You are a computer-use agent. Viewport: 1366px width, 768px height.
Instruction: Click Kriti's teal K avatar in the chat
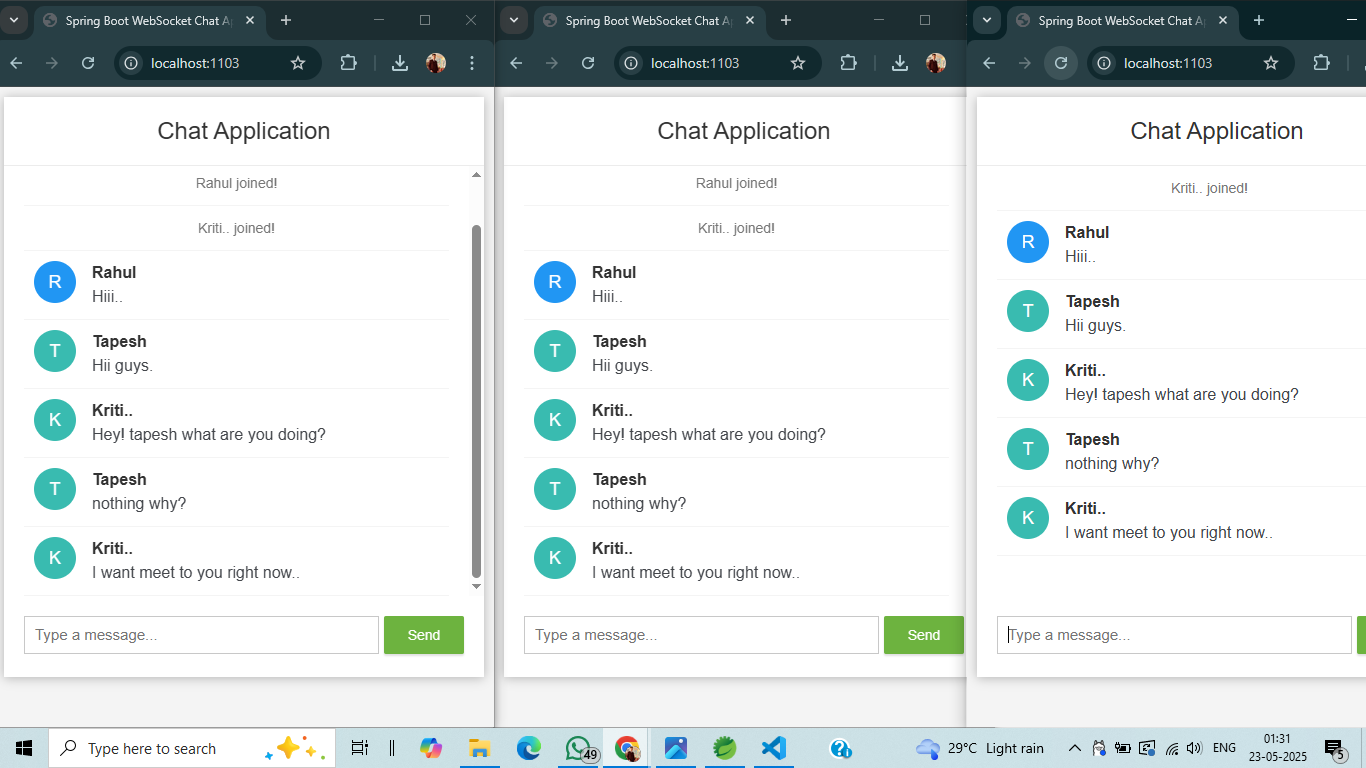point(55,420)
